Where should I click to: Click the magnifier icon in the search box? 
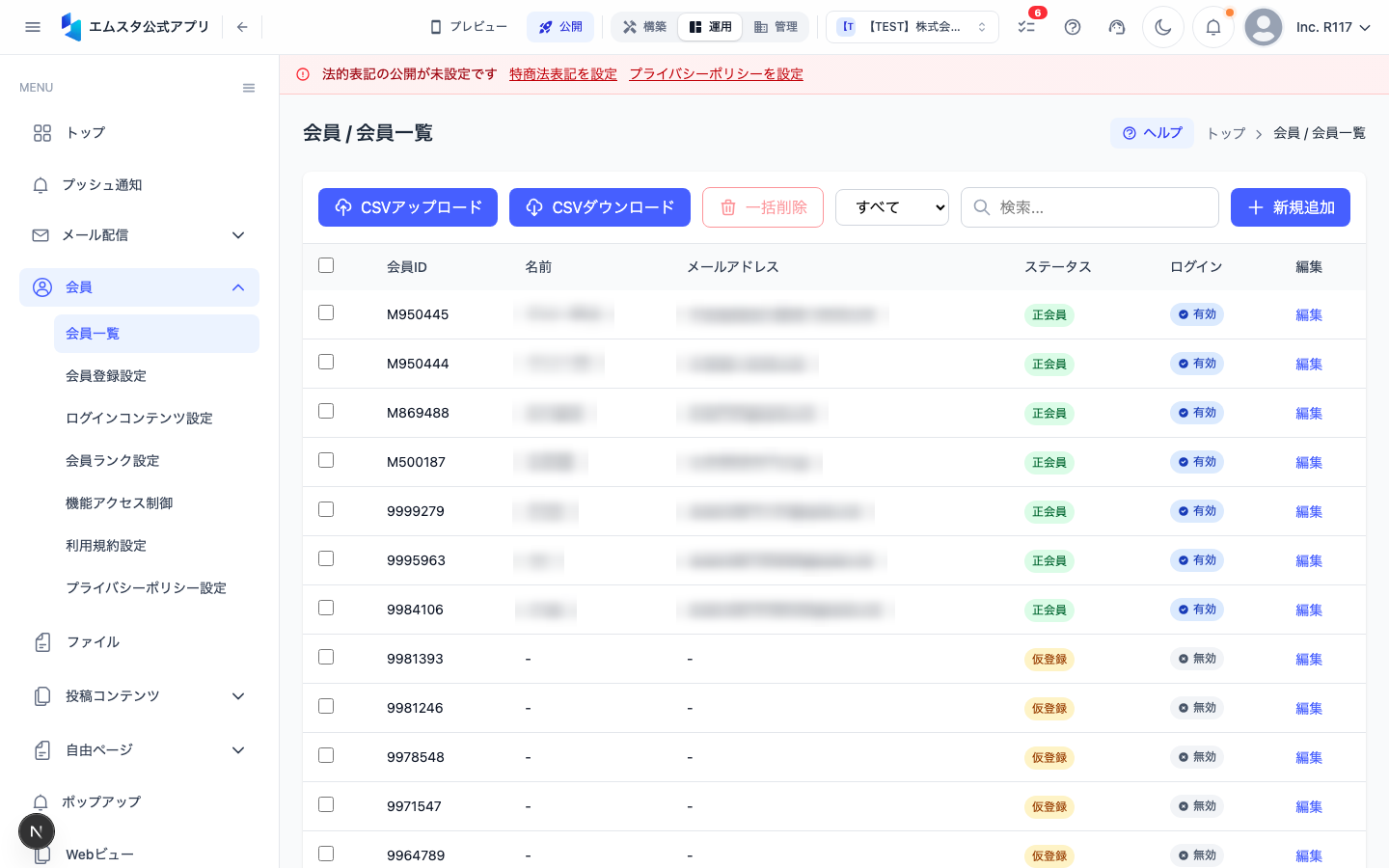click(982, 207)
